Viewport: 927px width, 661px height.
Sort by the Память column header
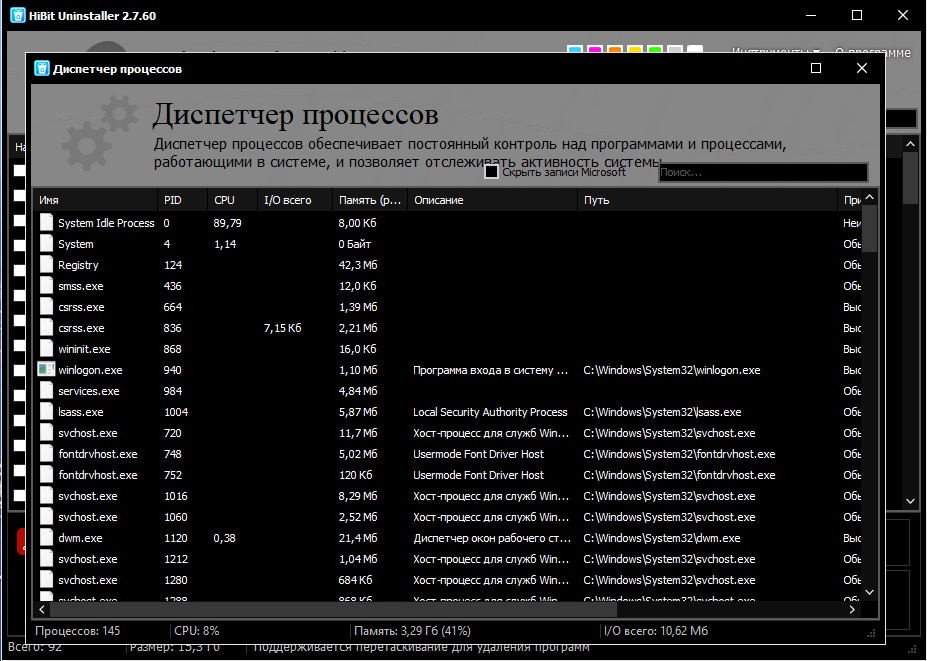pos(369,200)
